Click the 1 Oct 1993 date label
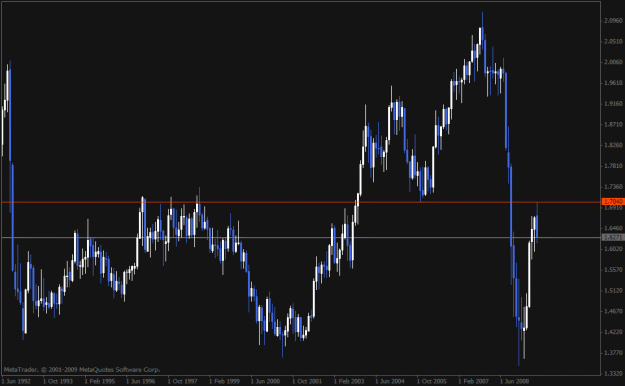 click(x=58, y=381)
